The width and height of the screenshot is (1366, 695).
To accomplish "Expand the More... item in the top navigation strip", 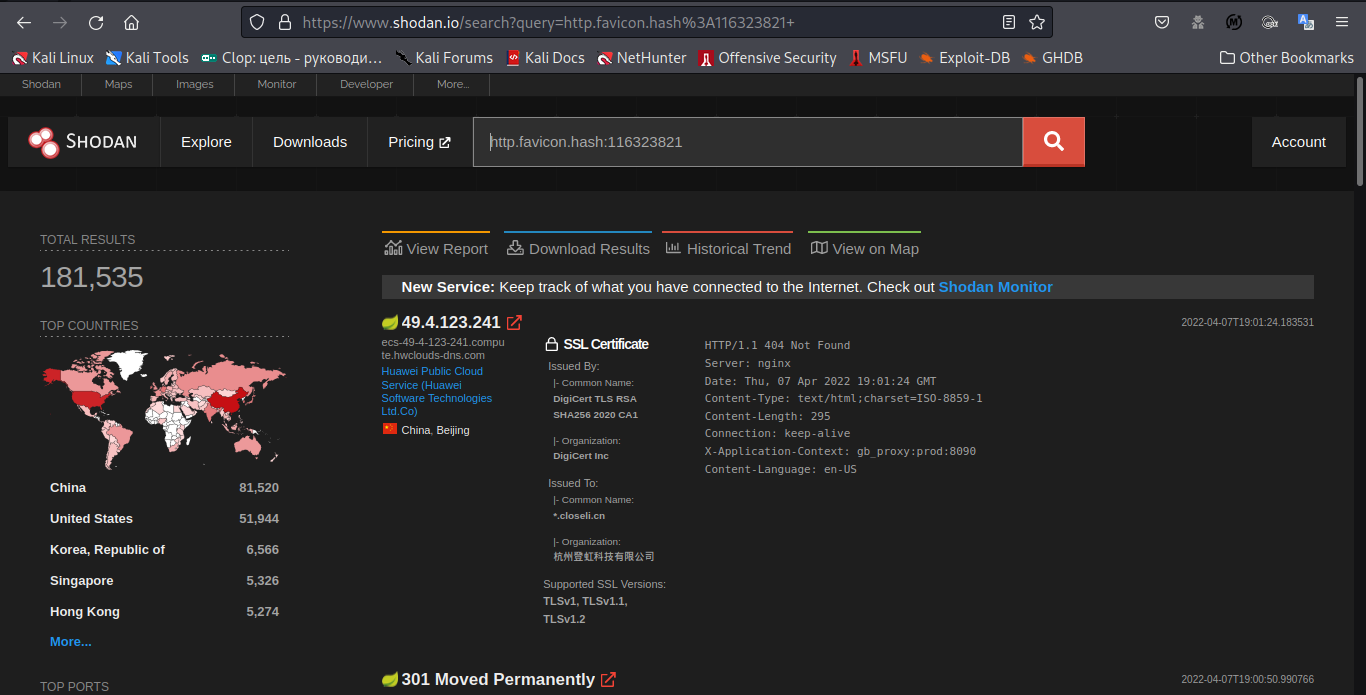I will point(453,84).
